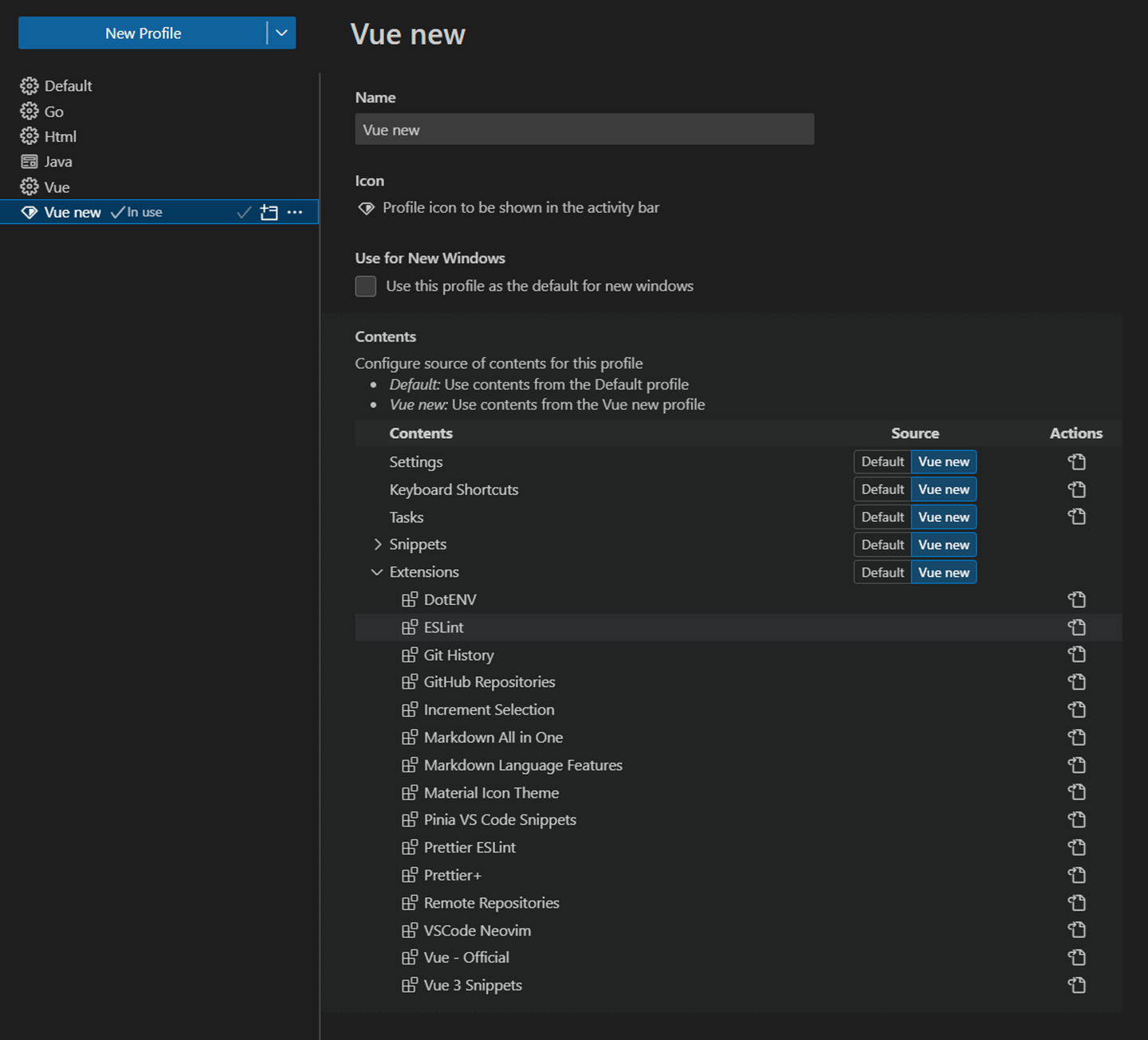Click the gear icon next to Default profile
The width and height of the screenshot is (1148, 1040).
click(x=29, y=85)
